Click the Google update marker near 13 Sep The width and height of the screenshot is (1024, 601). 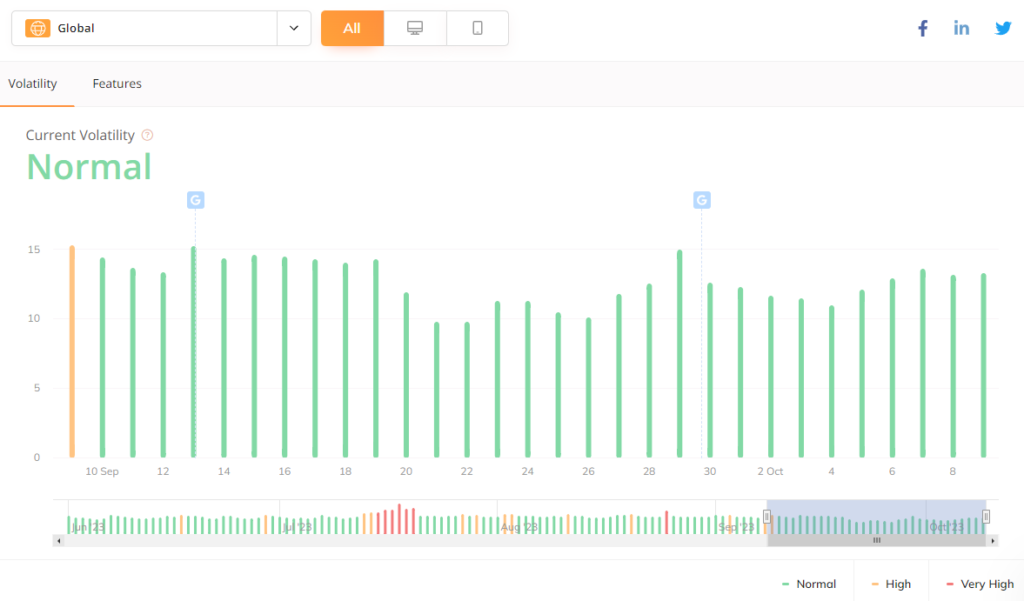click(x=195, y=200)
